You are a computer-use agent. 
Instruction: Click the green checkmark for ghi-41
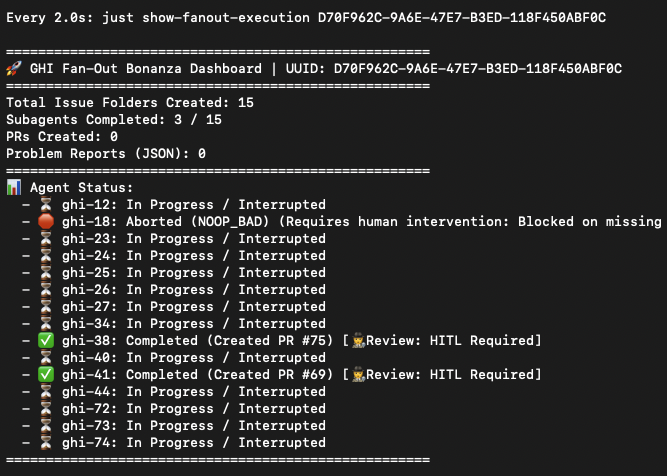46,375
